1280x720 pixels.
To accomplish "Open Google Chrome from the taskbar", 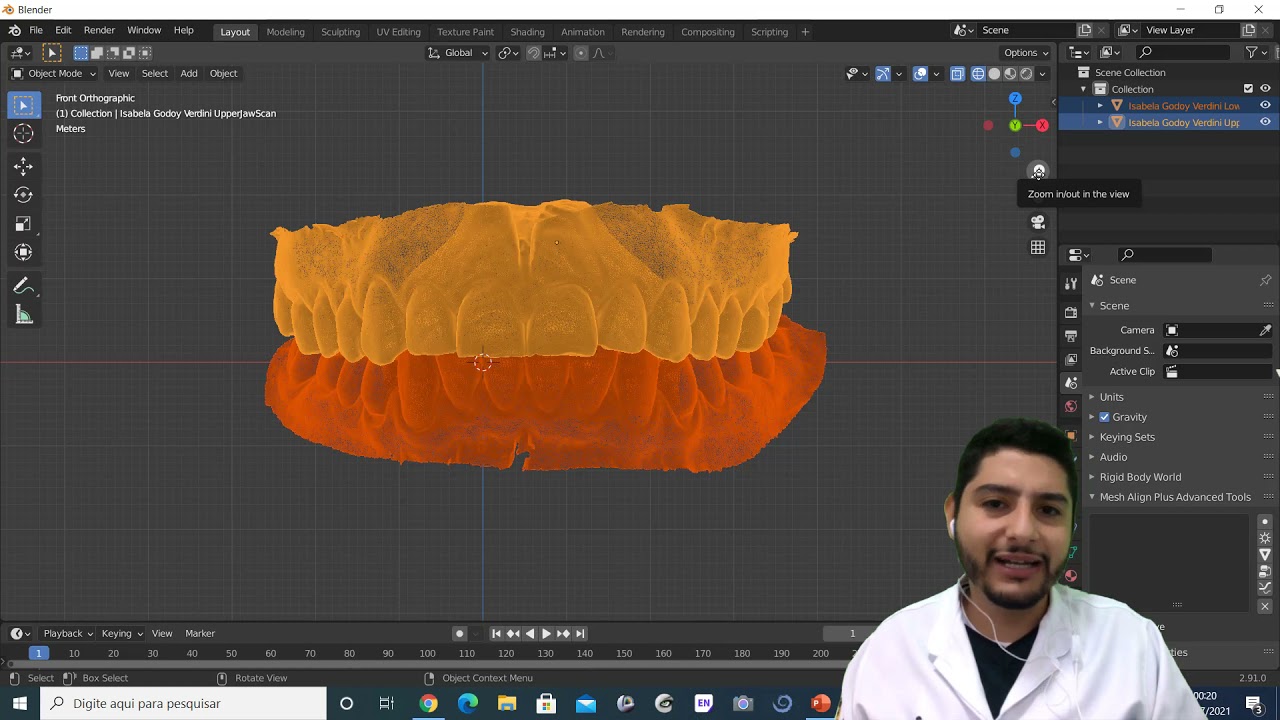I will [428, 704].
